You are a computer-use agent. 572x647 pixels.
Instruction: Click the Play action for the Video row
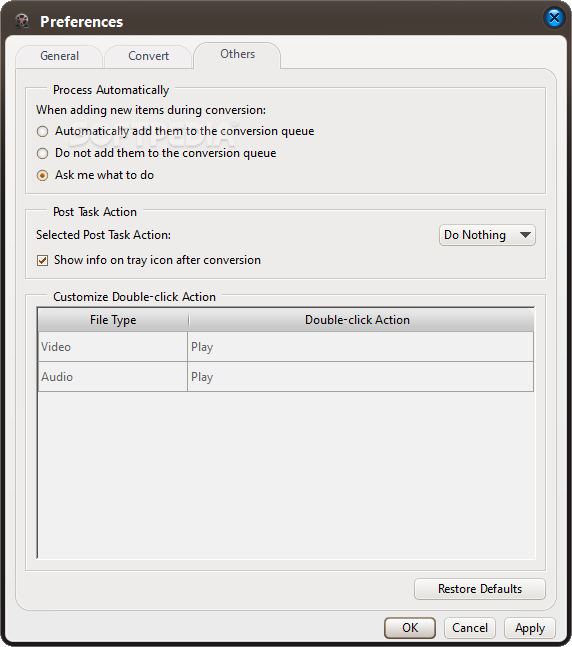360,347
